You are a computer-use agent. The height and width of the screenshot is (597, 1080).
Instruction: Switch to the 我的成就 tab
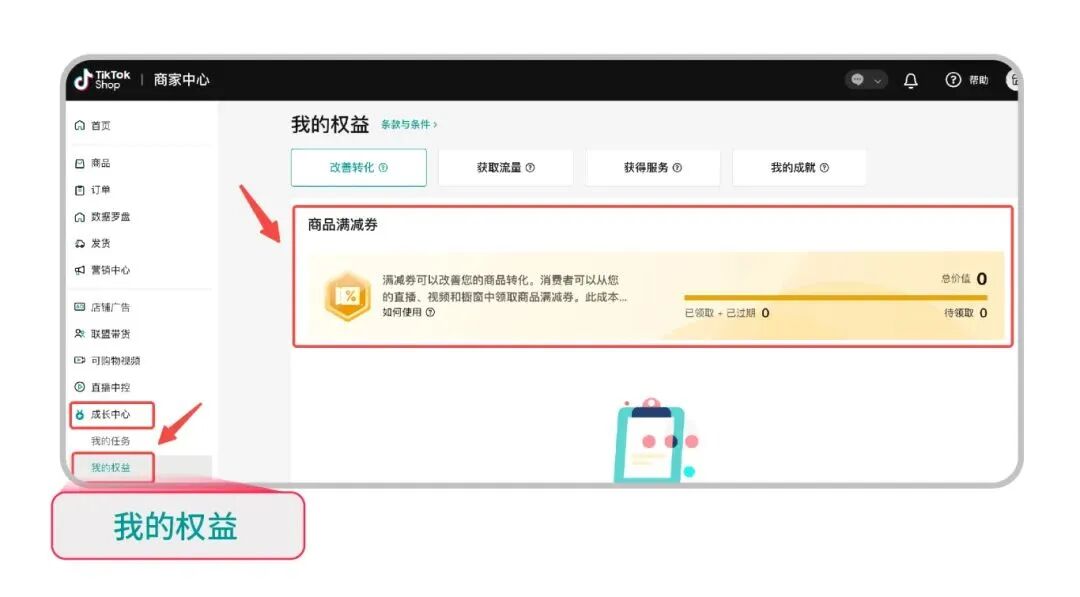click(x=800, y=167)
